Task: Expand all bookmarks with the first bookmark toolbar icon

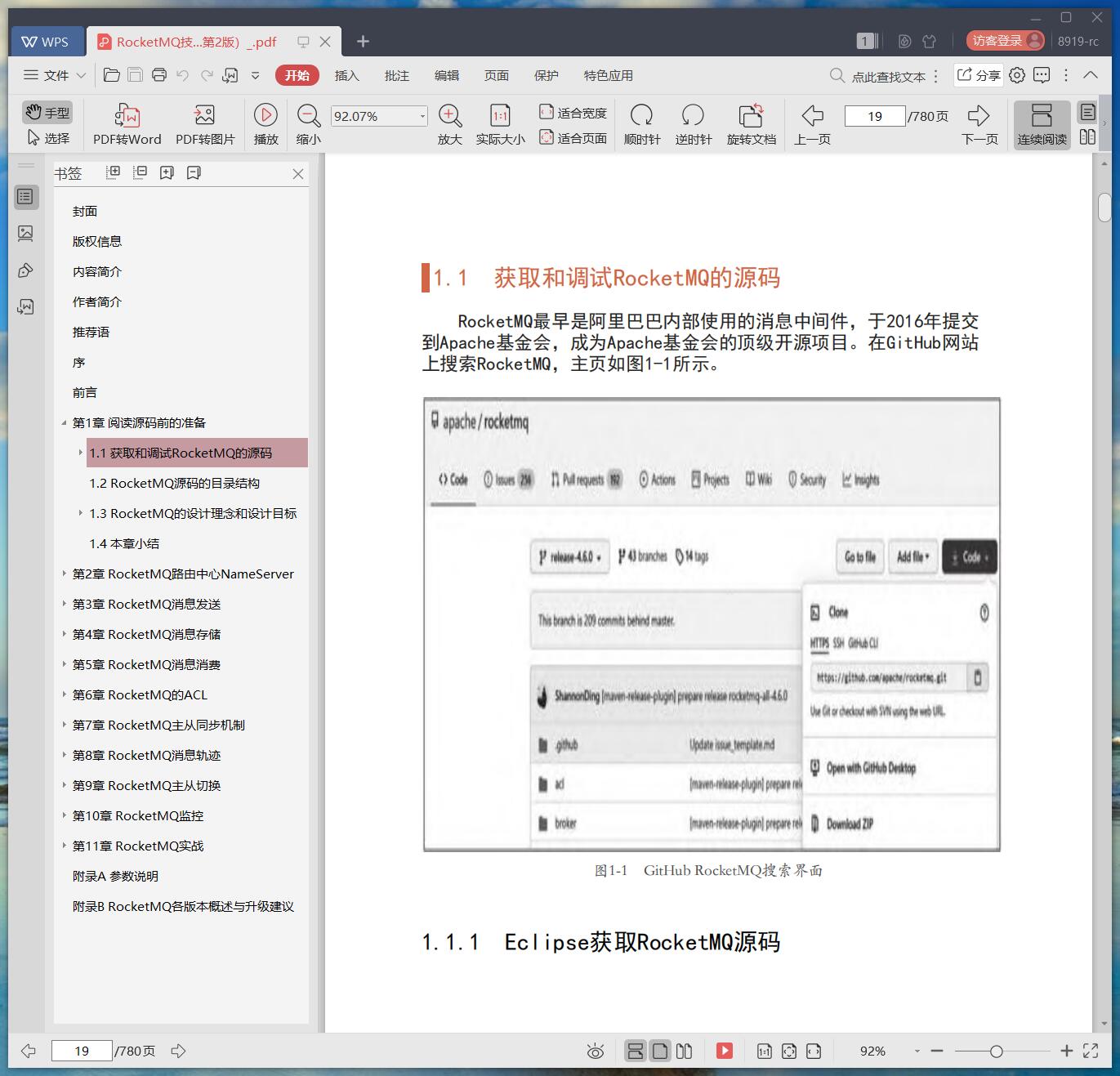Action: pyautogui.click(x=114, y=172)
